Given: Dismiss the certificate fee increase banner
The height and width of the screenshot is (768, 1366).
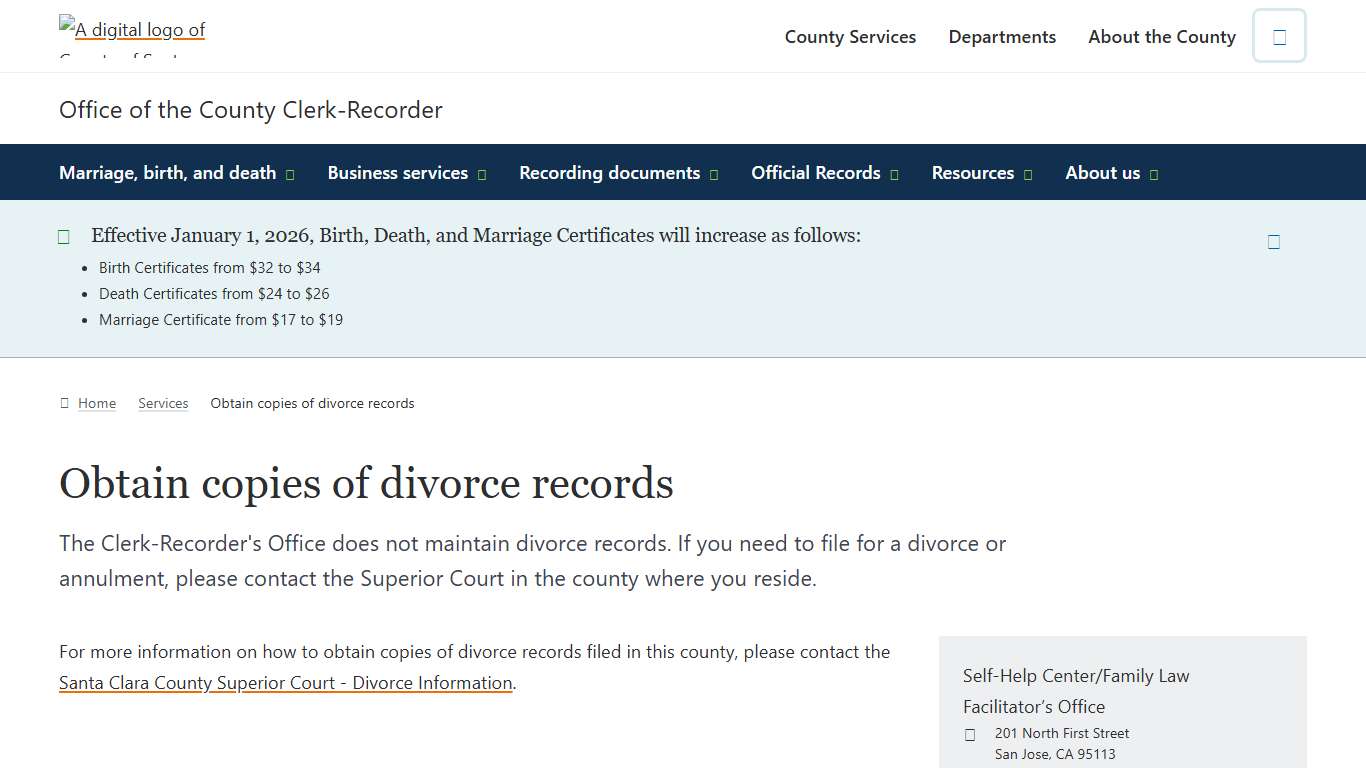Looking at the screenshot, I should [x=1274, y=241].
